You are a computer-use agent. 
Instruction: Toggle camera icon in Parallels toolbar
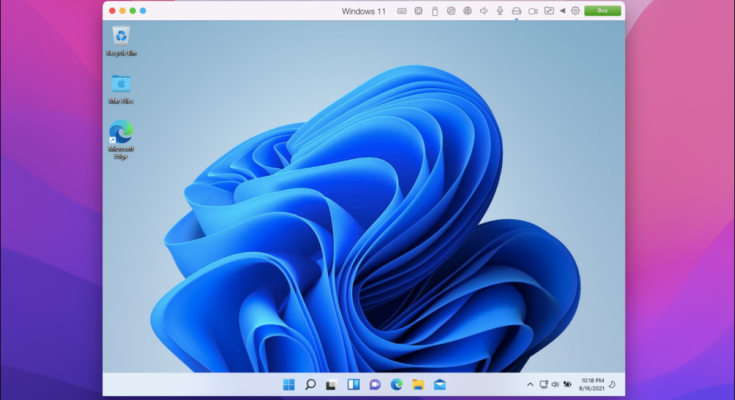tap(532, 11)
